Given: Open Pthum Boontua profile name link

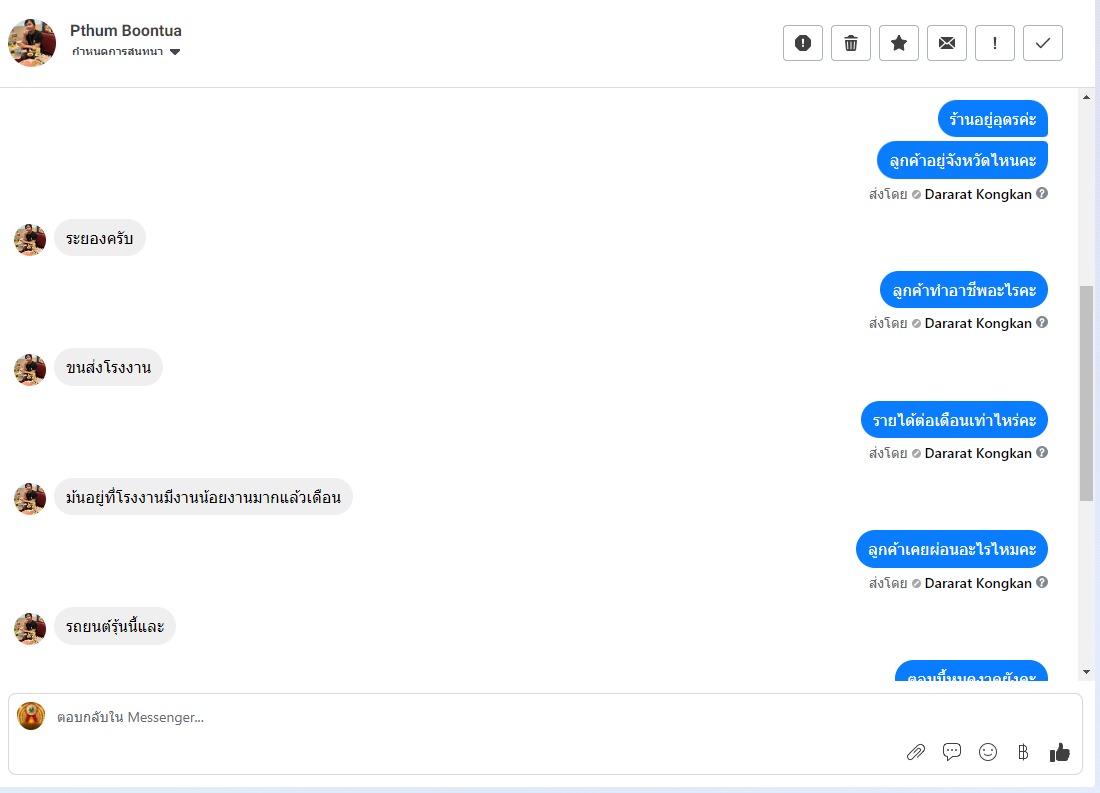Looking at the screenshot, I should [126, 31].
